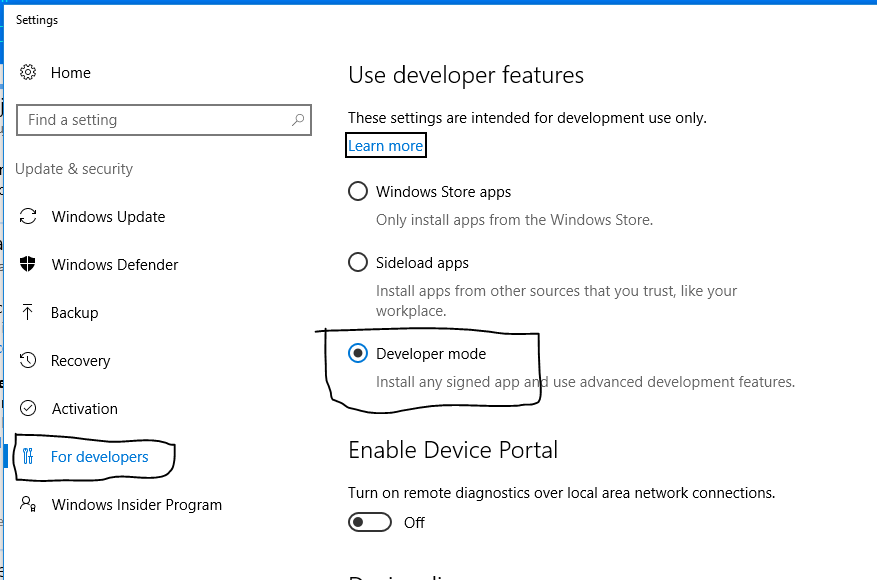Click the Activation checkmark circle icon
877x580 pixels.
(x=28, y=408)
